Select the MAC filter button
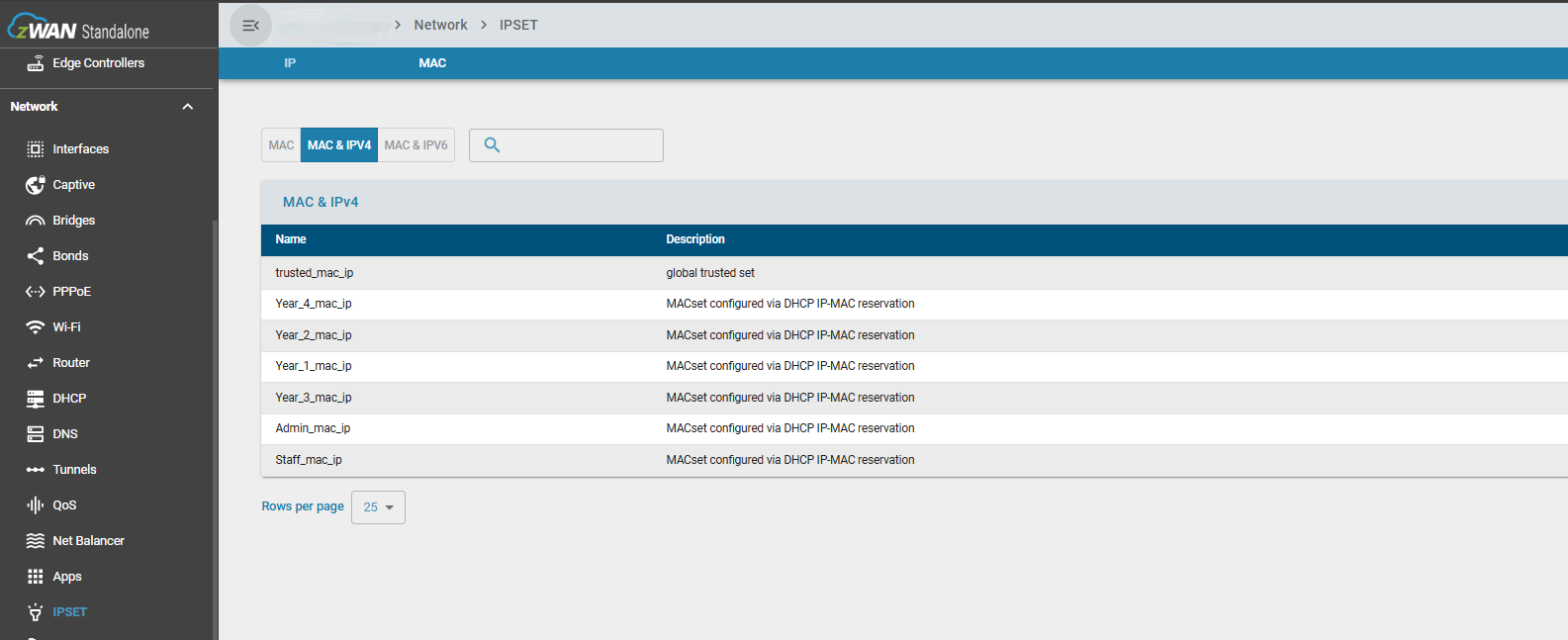The image size is (1568, 640). click(x=281, y=145)
